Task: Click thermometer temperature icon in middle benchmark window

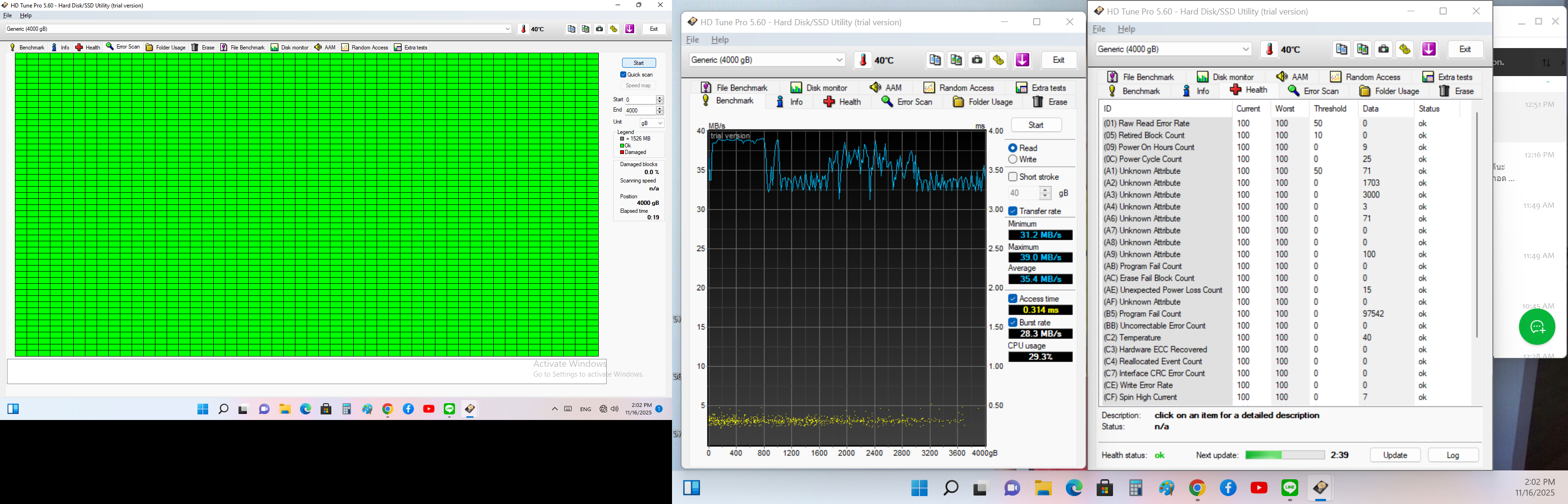Action: point(862,60)
